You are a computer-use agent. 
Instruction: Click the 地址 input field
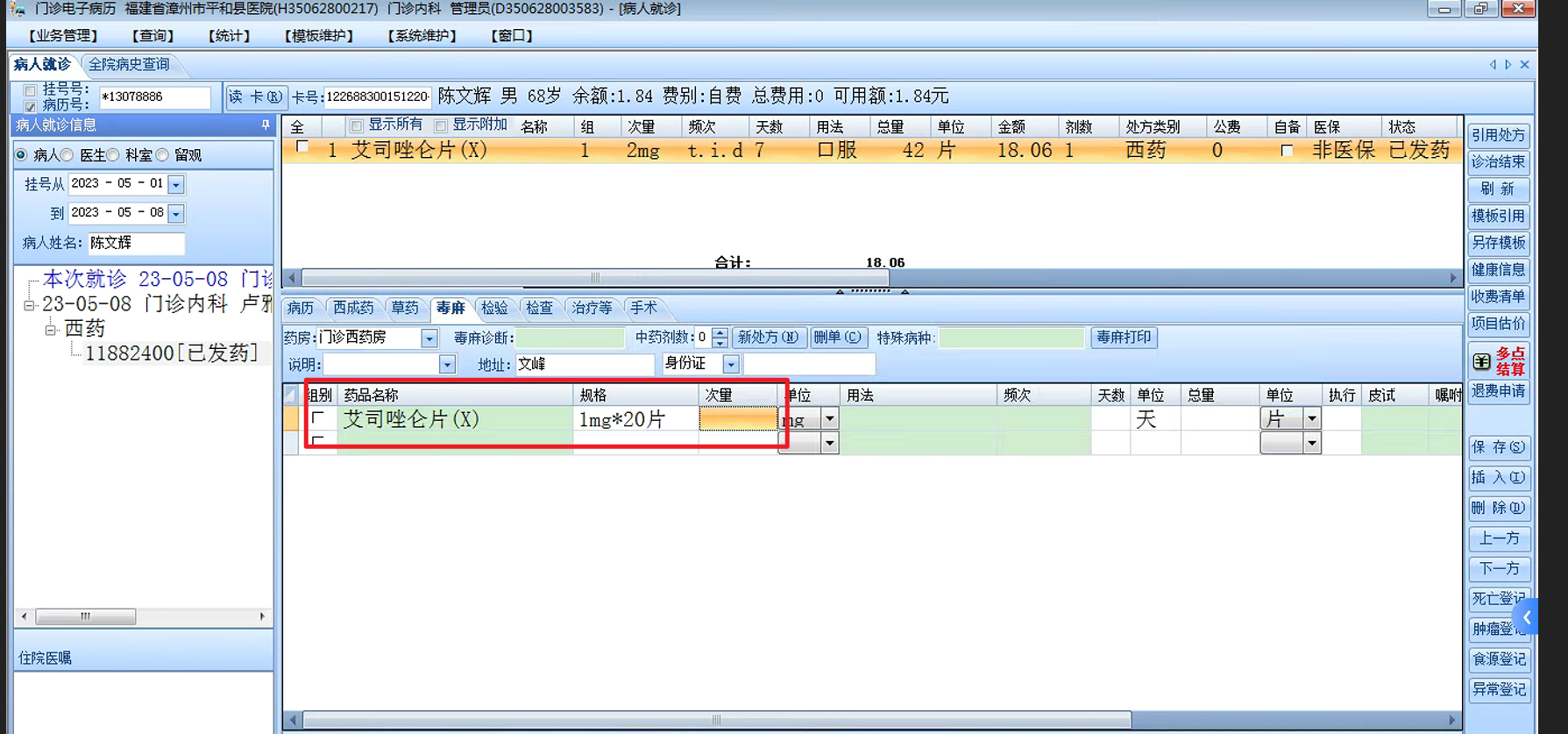click(584, 364)
